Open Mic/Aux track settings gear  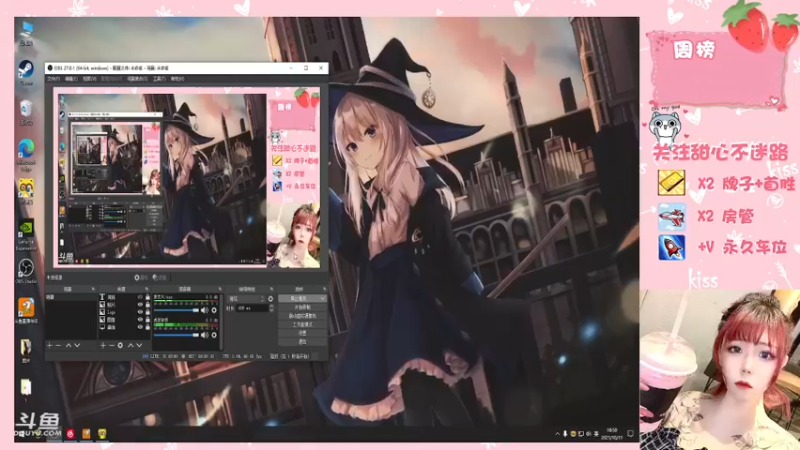tap(214, 310)
